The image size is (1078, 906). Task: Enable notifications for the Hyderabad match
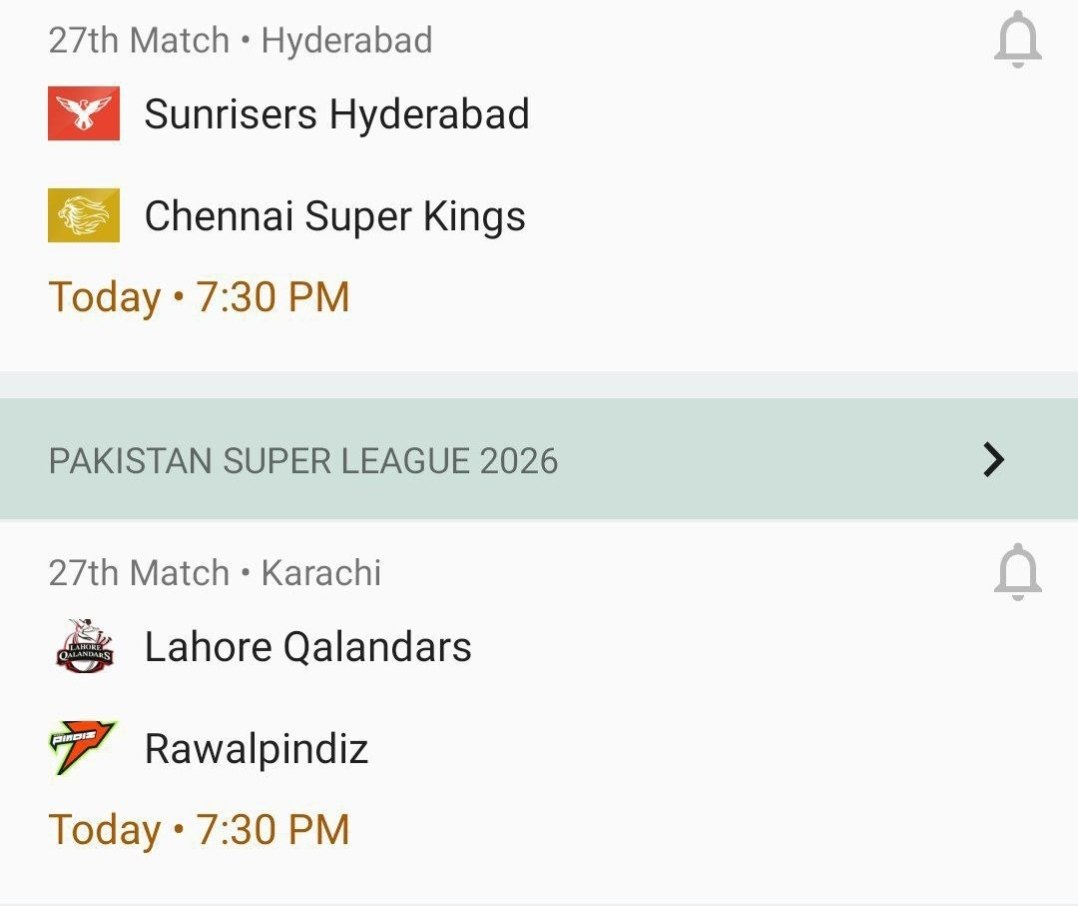click(x=1018, y=42)
